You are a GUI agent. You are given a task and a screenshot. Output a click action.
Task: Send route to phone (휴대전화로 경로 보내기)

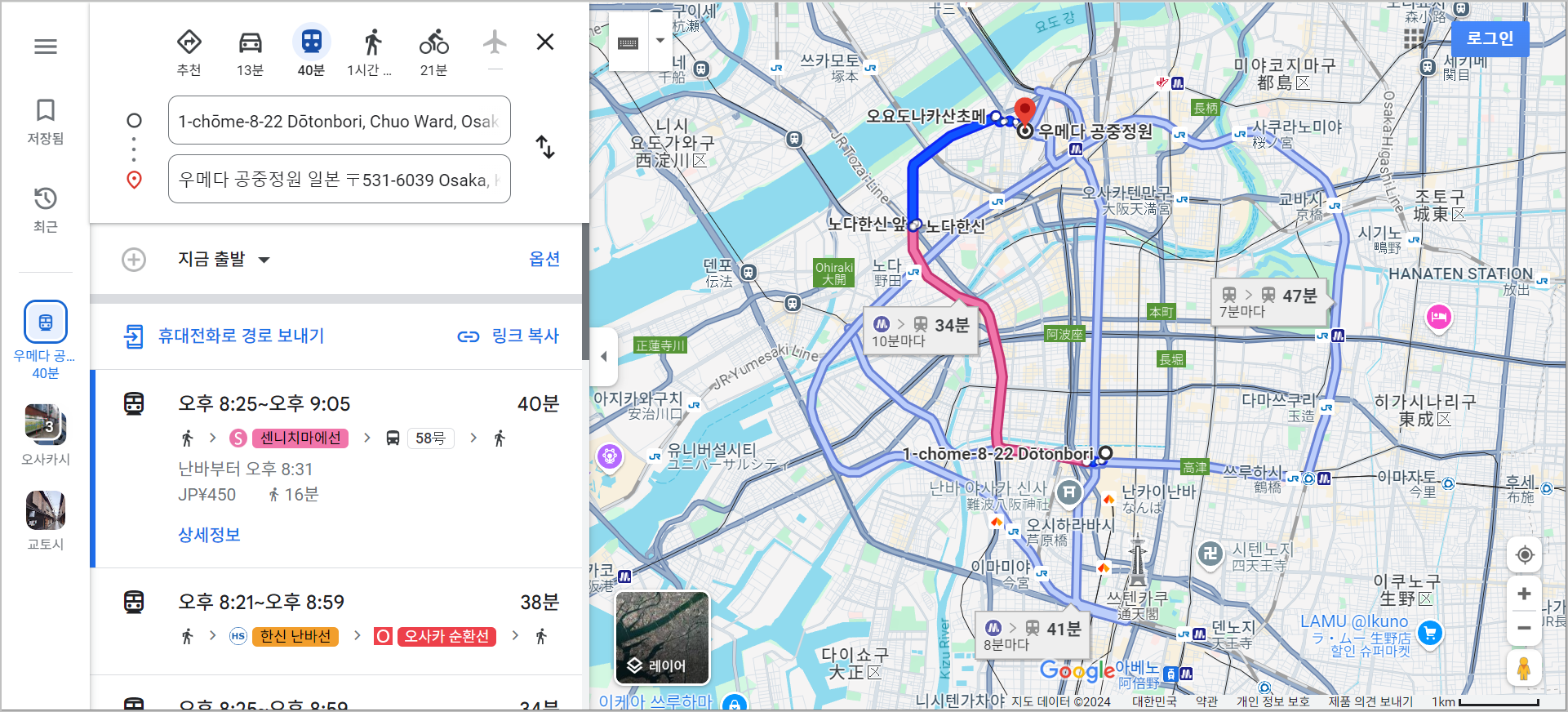pyautogui.click(x=224, y=336)
